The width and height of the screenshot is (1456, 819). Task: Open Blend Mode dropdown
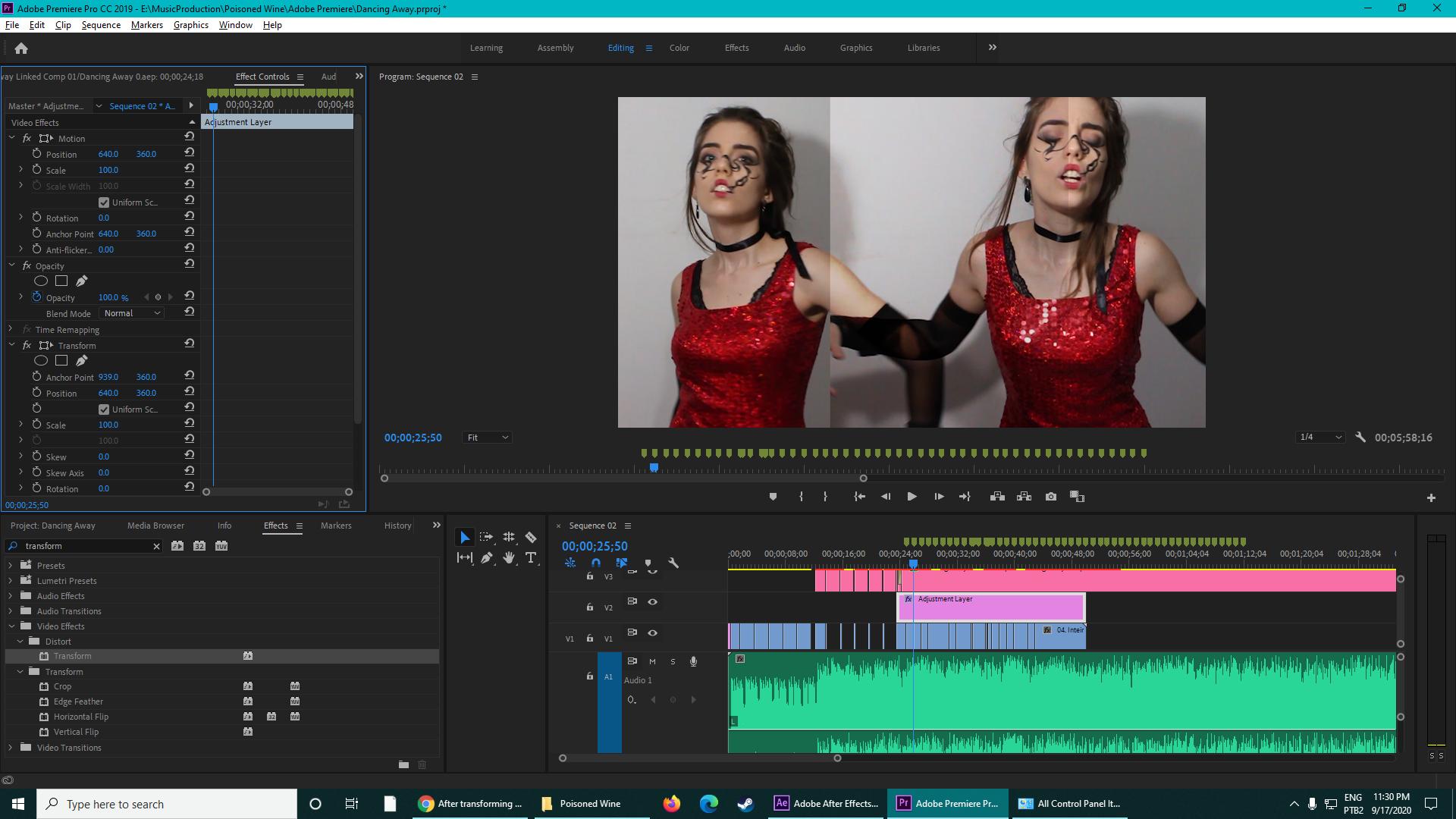132,313
